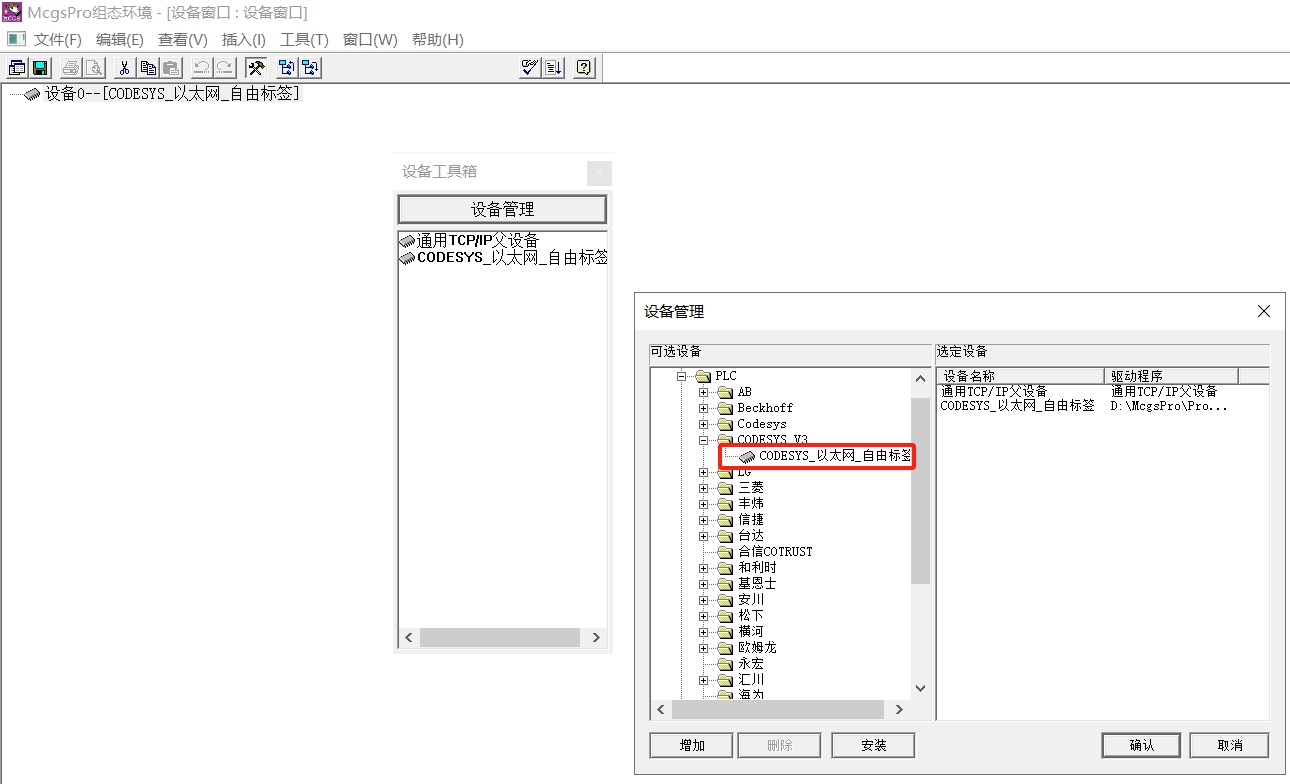Click the 设备名称 column header
This screenshot has width=1290, height=784.
(x=1020, y=376)
